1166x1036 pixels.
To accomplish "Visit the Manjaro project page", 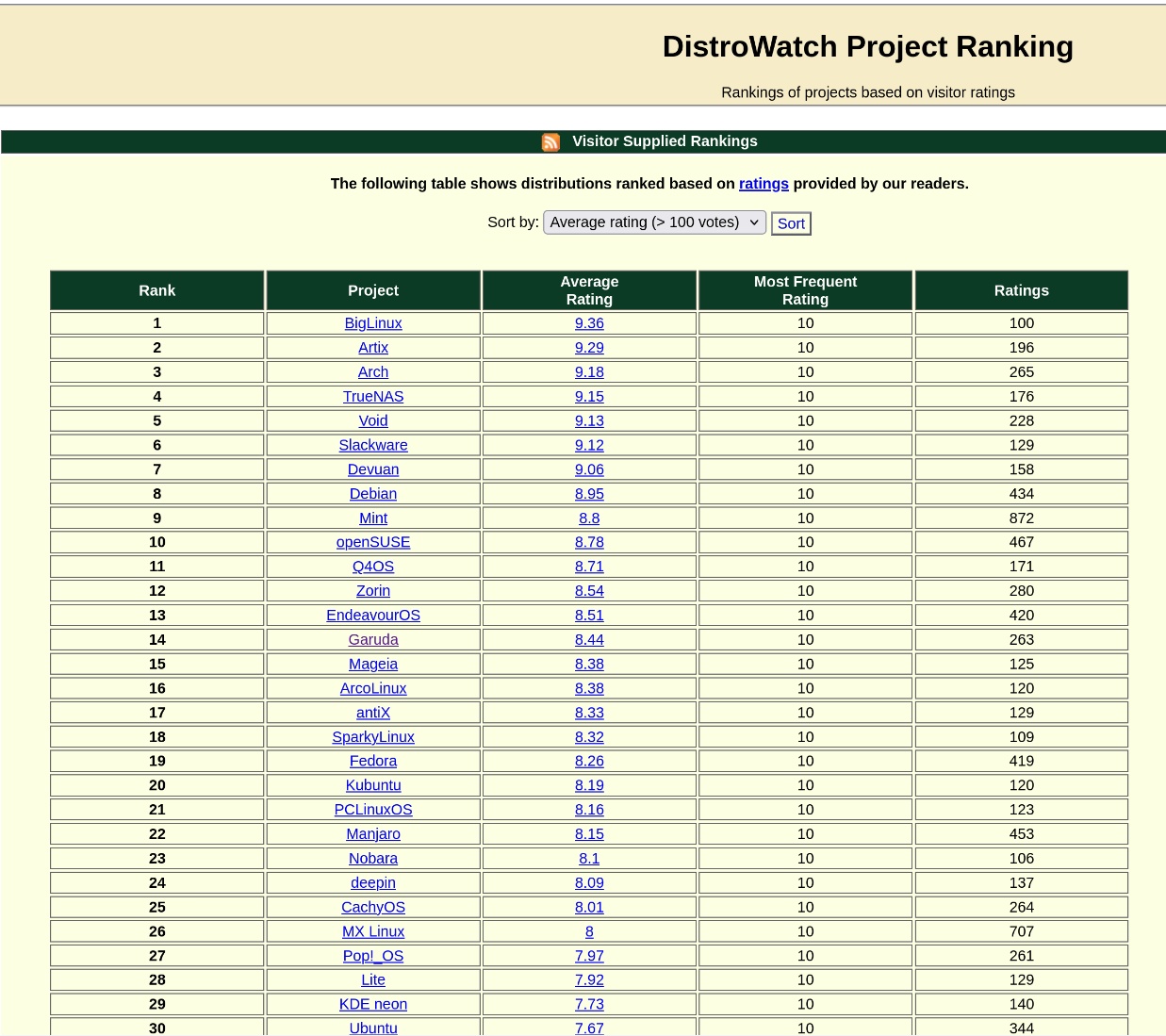I will point(373,835).
